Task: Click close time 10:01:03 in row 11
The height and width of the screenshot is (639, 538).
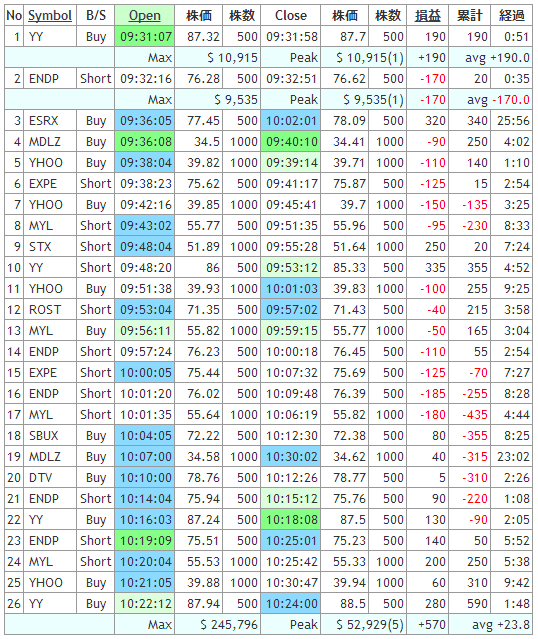Action: 291,289
